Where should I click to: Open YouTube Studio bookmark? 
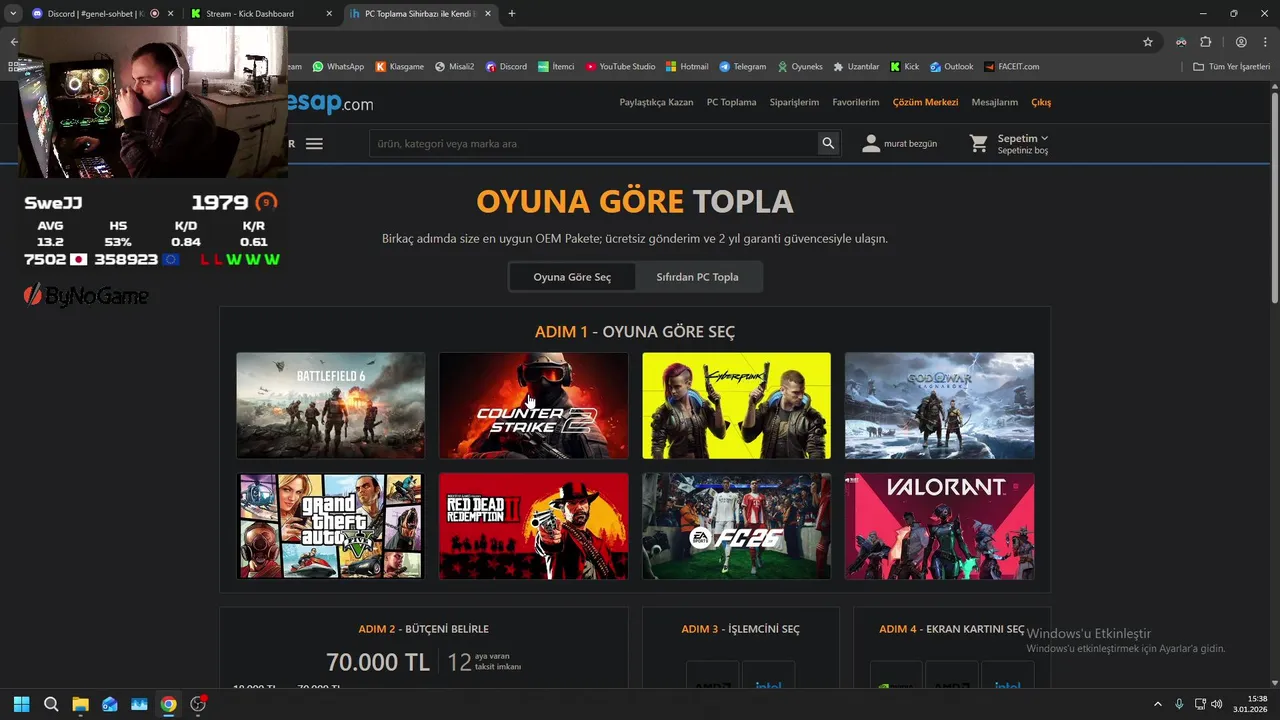[x=621, y=67]
